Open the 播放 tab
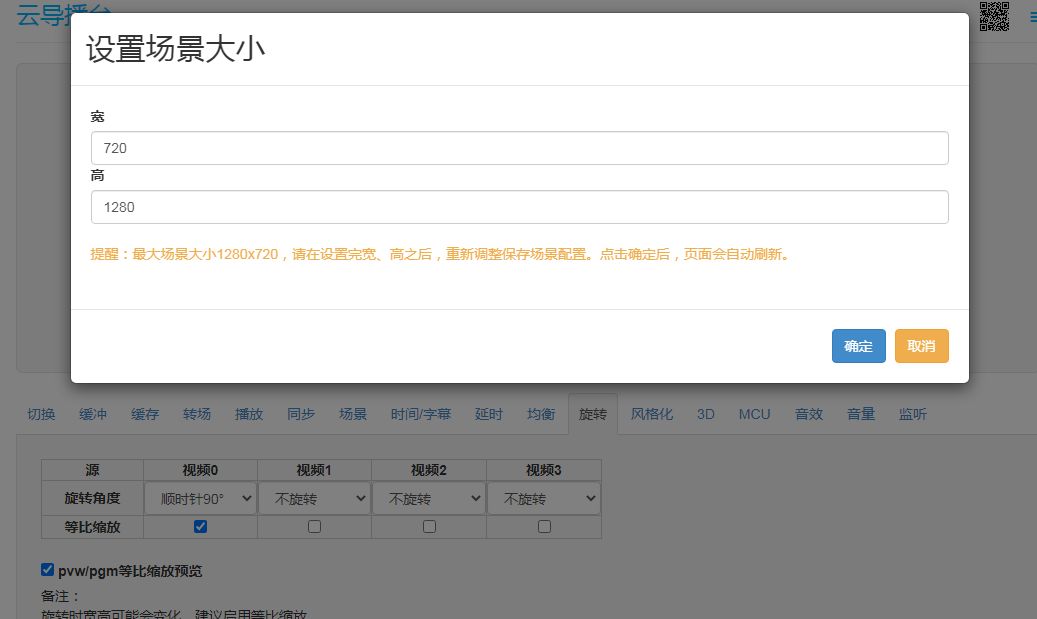Viewport: 1037px width, 619px height. coord(249,414)
